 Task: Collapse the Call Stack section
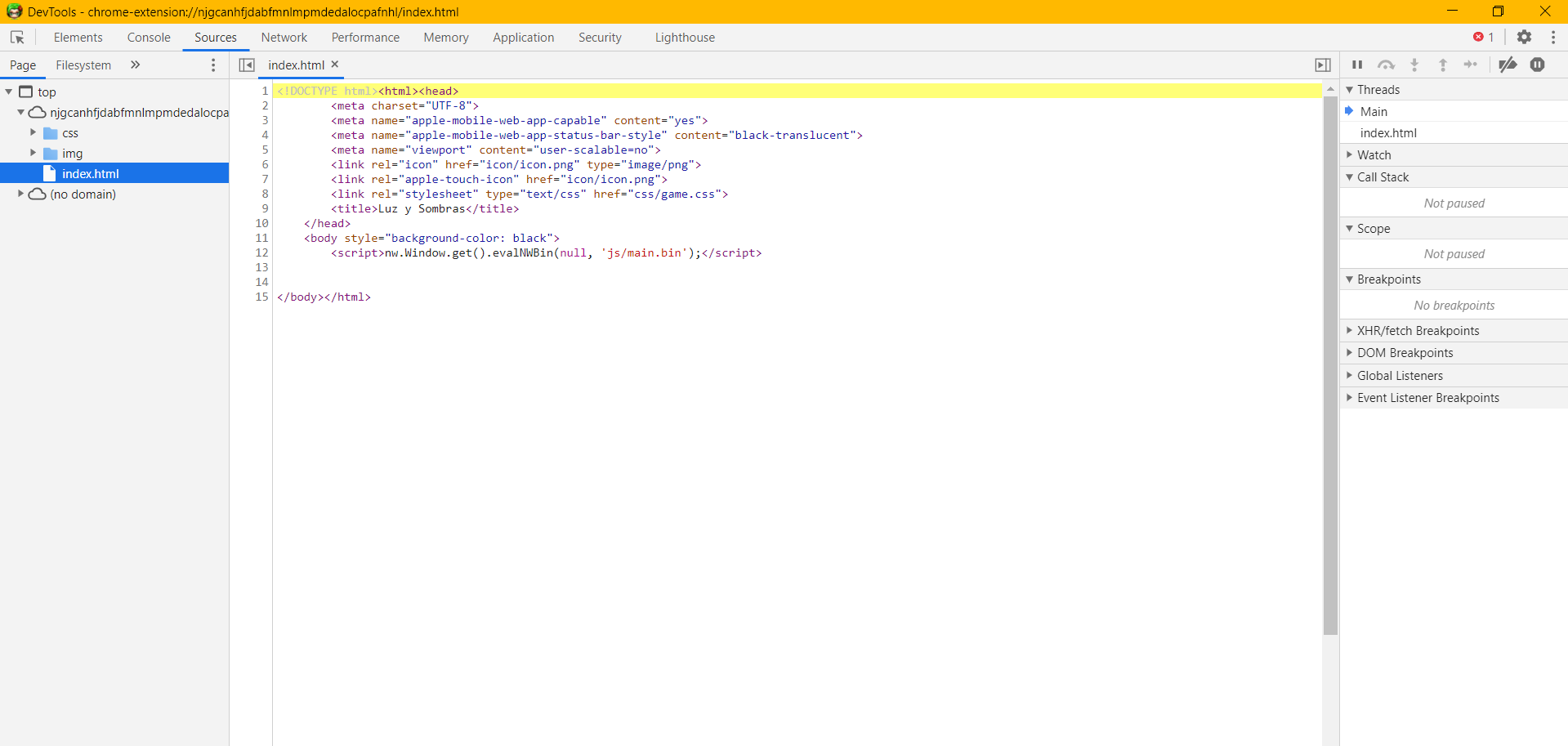pos(1349,176)
